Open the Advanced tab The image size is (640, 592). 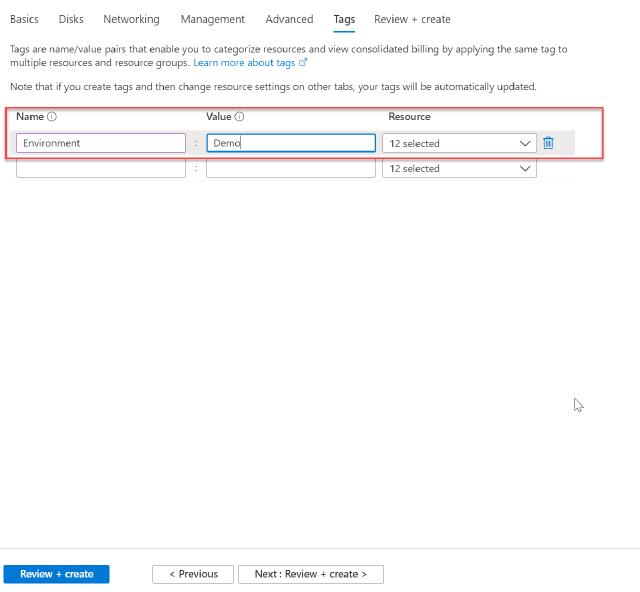pos(289,19)
